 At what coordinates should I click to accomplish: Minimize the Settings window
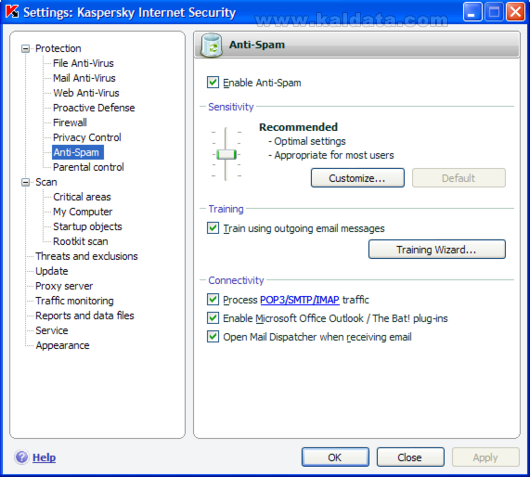tap(472, 12)
